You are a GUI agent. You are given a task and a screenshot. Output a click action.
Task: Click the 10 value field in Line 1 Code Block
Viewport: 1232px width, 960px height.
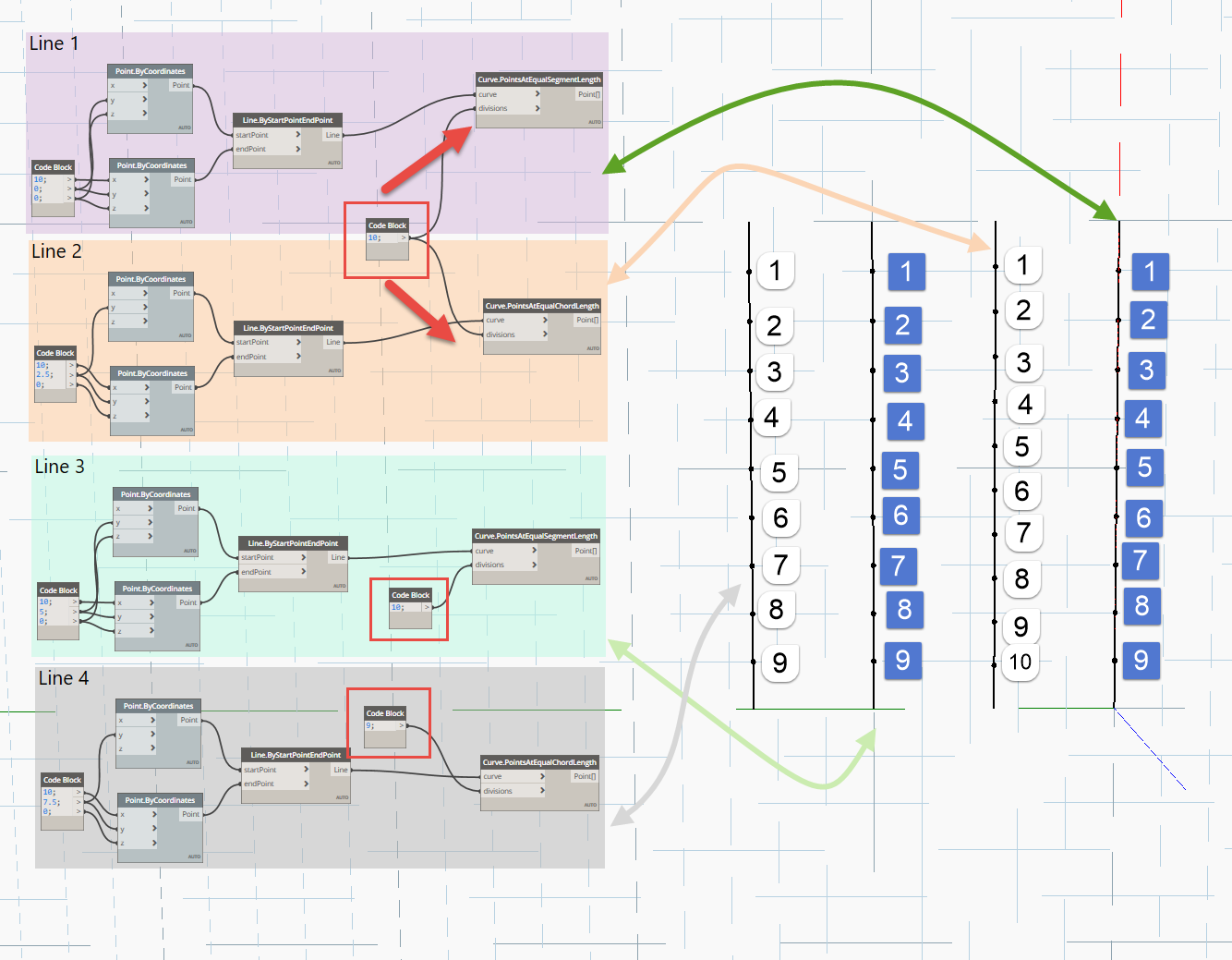(x=41, y=176)
